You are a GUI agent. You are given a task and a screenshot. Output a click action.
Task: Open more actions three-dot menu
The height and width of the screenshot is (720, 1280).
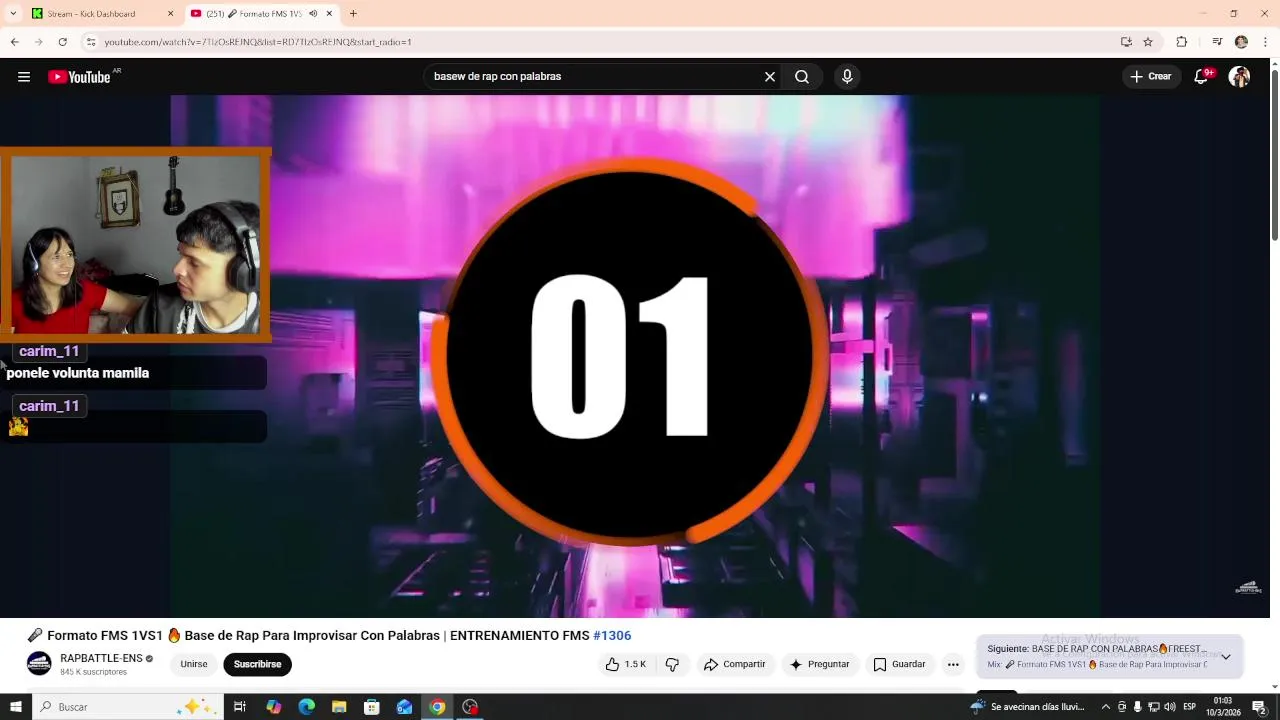pyautogui.click(x=953, y=664)
